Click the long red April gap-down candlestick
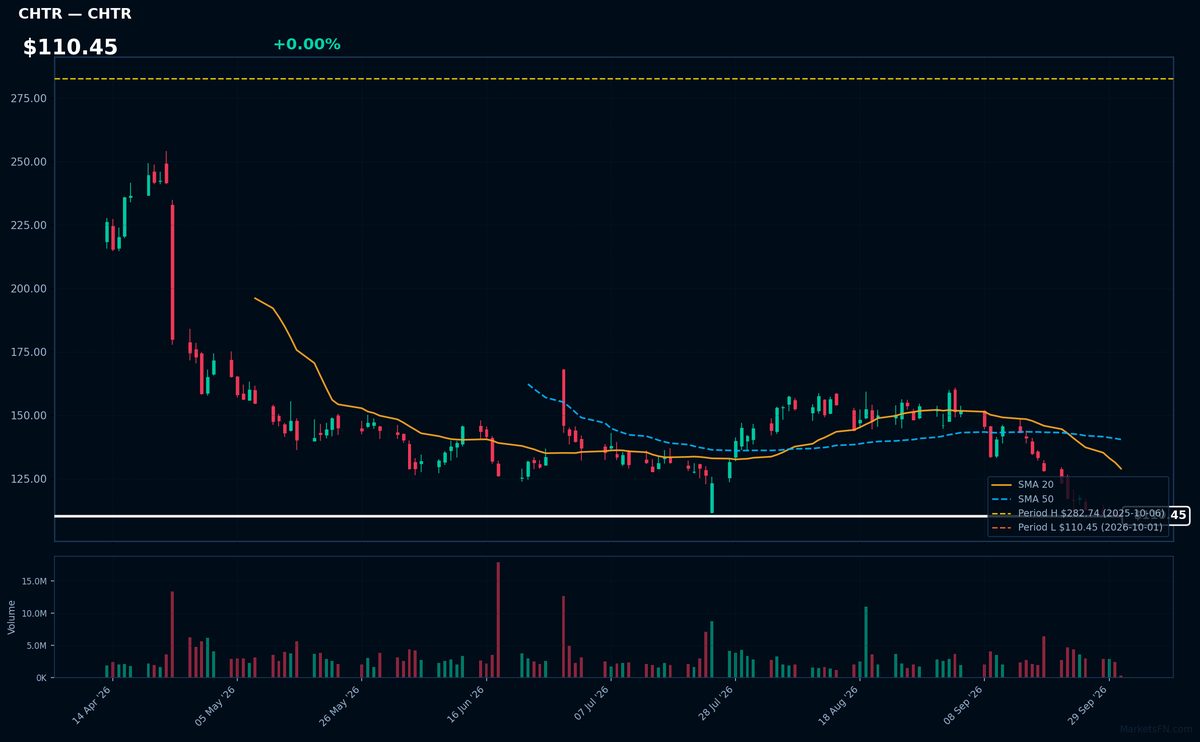 pos(172,272)
